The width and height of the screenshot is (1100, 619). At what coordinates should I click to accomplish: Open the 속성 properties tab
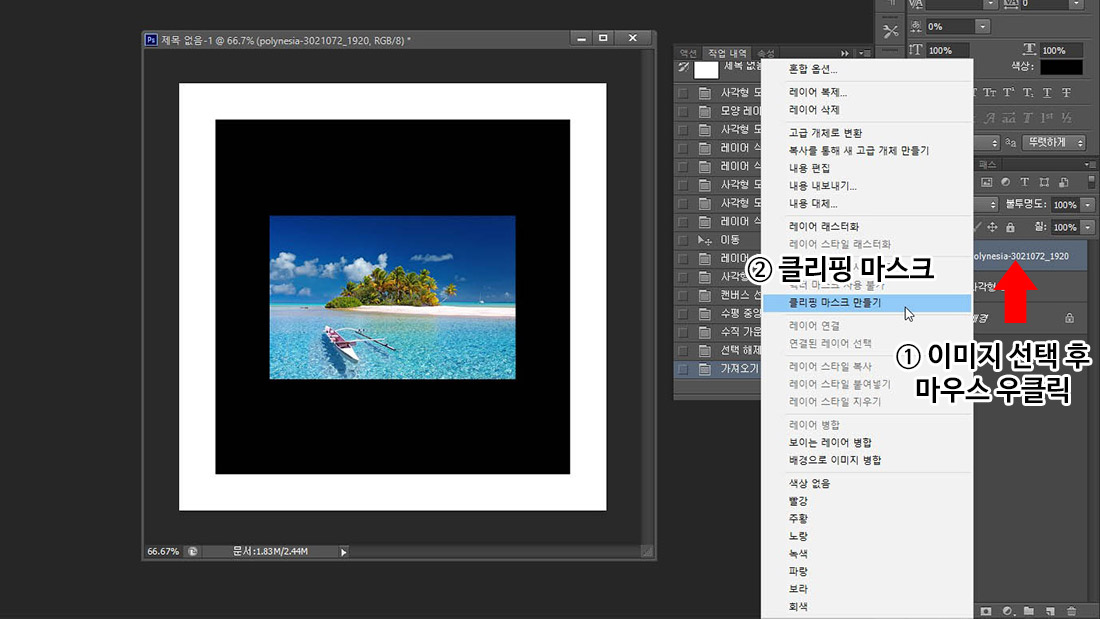[x=765, y=53]
